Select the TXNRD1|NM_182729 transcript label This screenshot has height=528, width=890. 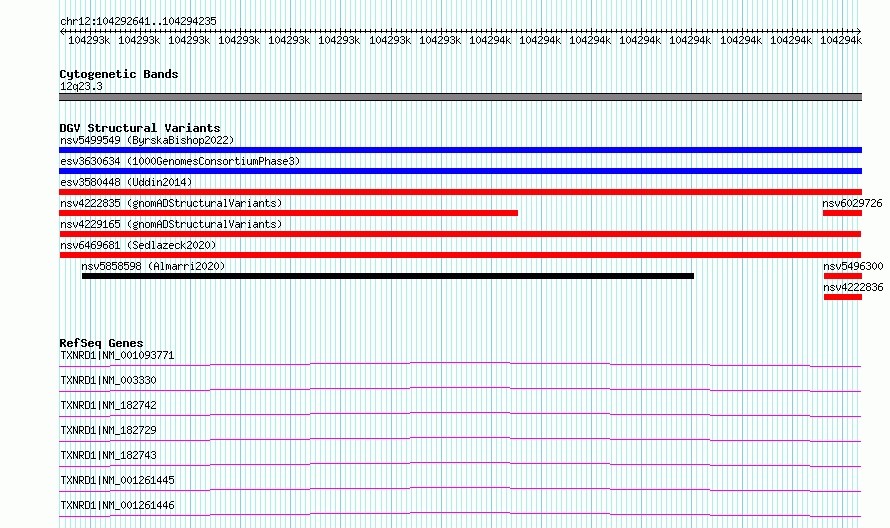108,430
